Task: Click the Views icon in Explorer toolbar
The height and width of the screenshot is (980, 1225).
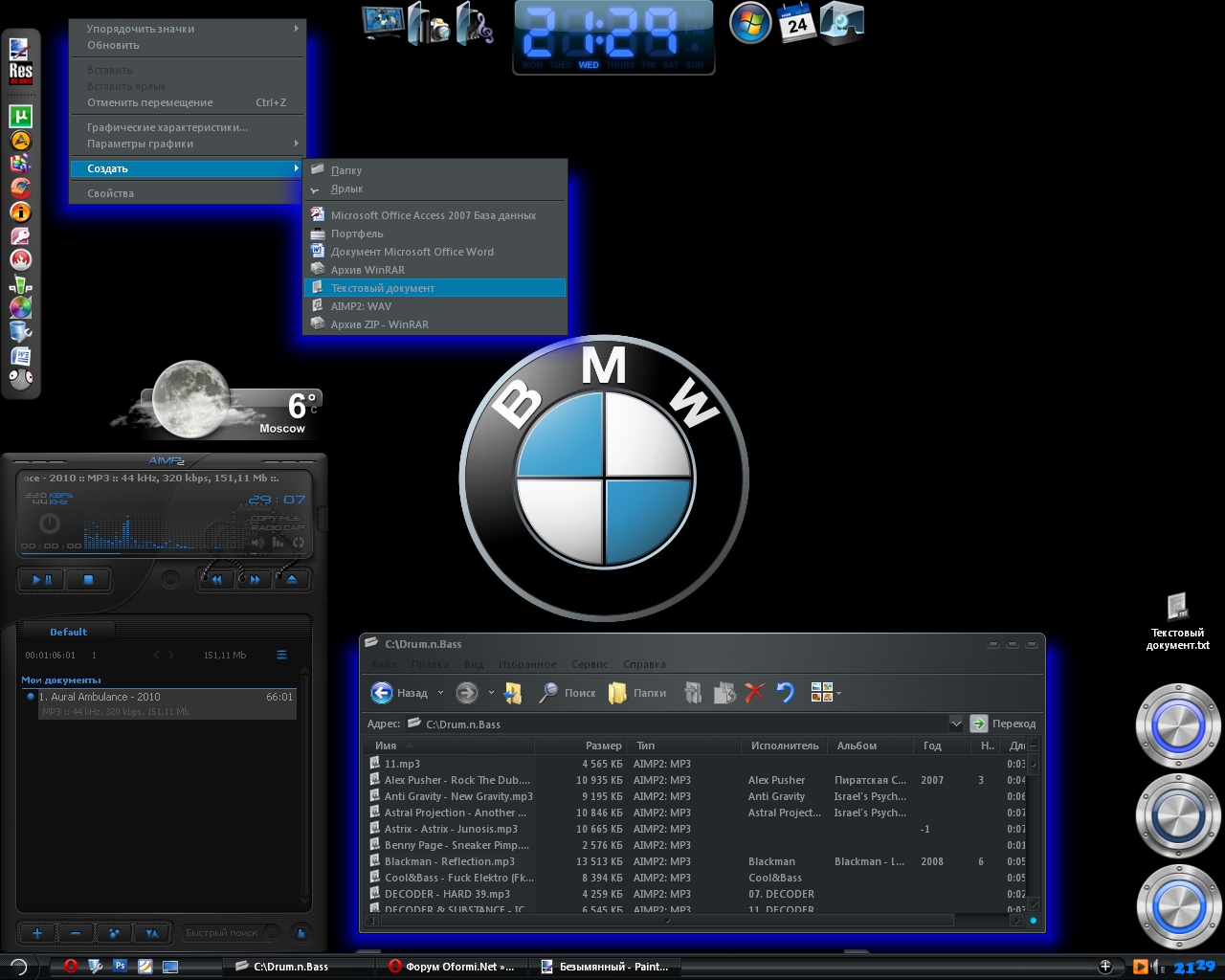Action: [x=821, y=692]
